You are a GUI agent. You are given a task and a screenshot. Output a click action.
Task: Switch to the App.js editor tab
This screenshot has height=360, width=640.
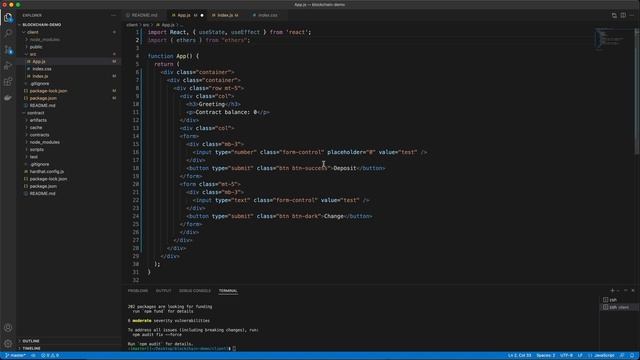[187, 16]
